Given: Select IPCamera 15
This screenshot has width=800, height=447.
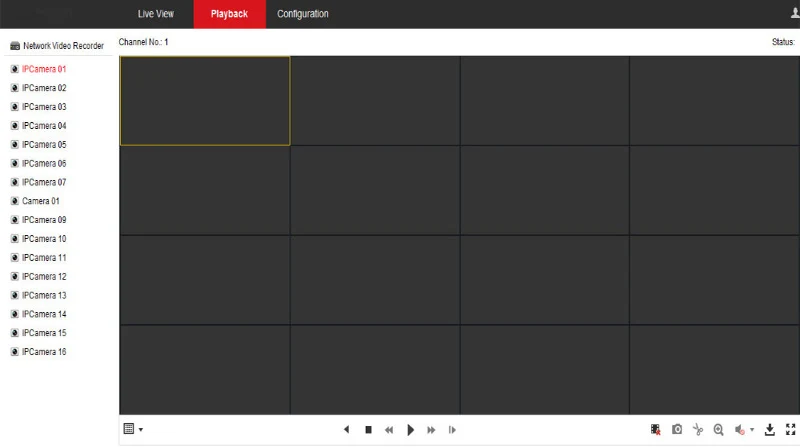Looking at the screenshot, I should click(x=44, y=333).
